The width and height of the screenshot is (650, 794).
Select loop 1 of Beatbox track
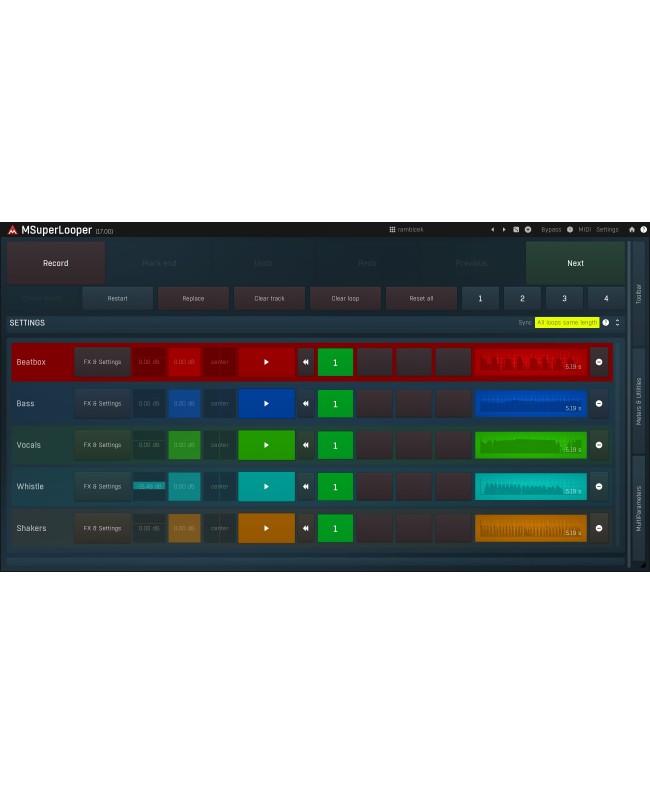(335, 362)
